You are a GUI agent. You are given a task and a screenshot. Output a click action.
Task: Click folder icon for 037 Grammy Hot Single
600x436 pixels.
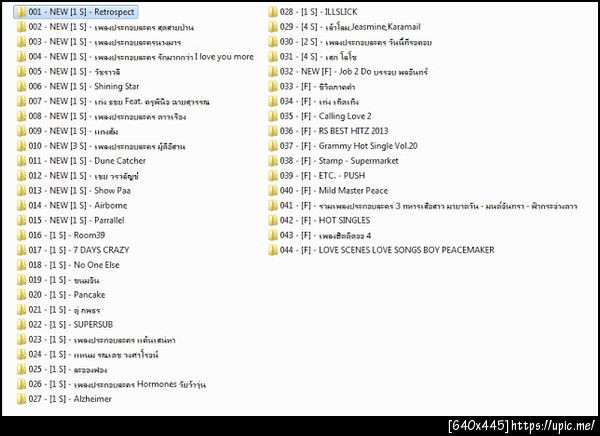tap(273, 146)
